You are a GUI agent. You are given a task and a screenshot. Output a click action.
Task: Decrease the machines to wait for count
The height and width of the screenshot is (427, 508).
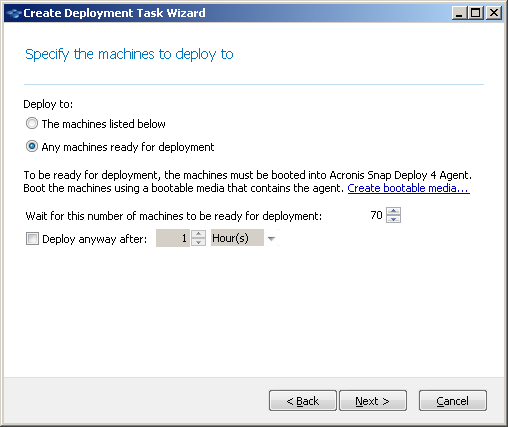click(x=394, y=219)
